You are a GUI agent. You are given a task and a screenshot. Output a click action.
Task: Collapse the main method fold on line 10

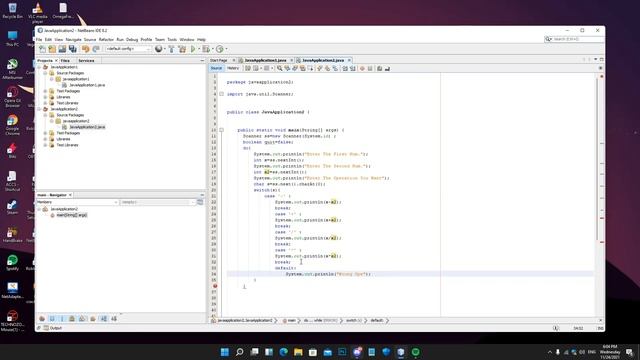[x=222, y=130]
